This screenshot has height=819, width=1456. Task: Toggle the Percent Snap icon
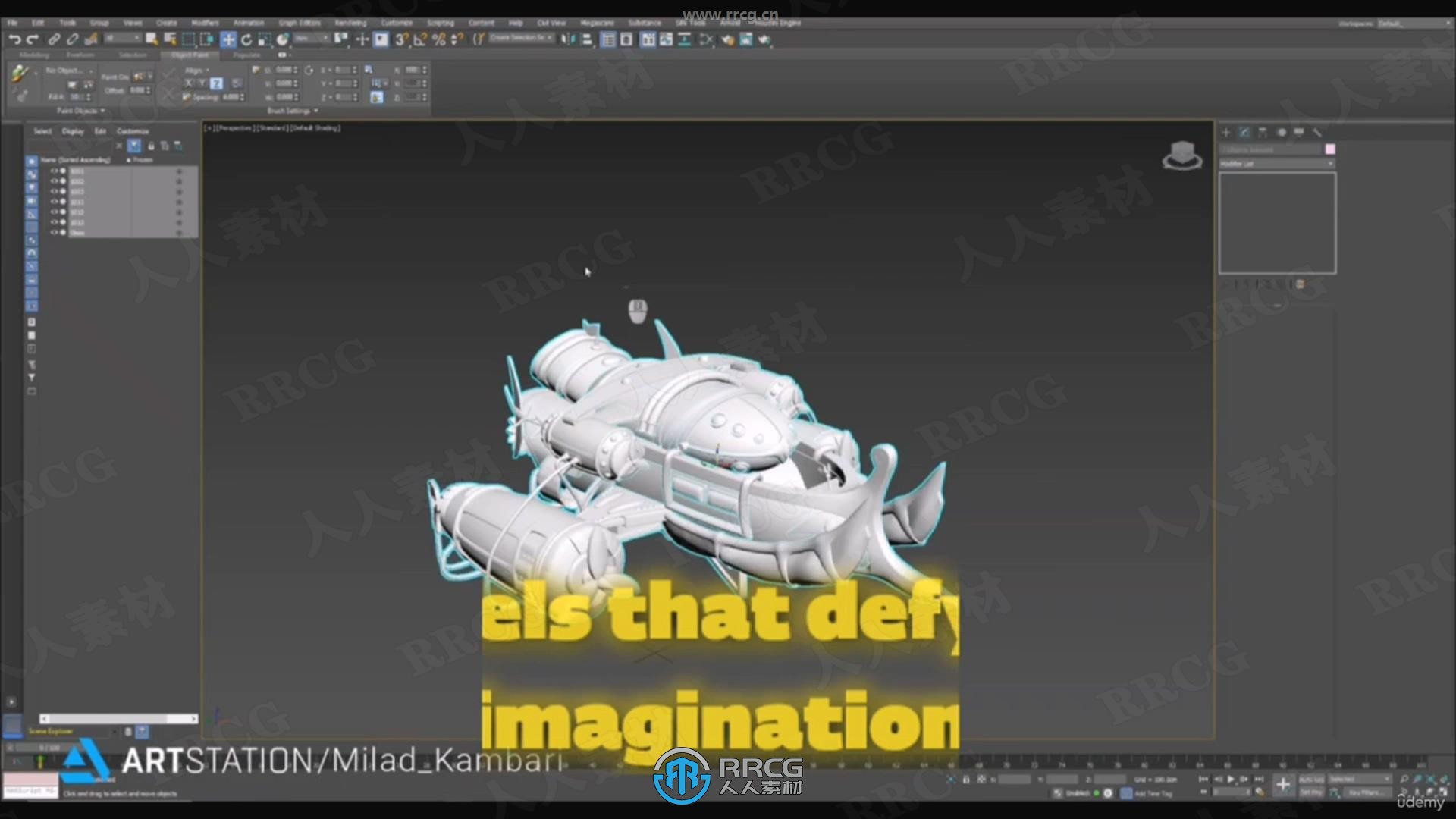(438, 39)
